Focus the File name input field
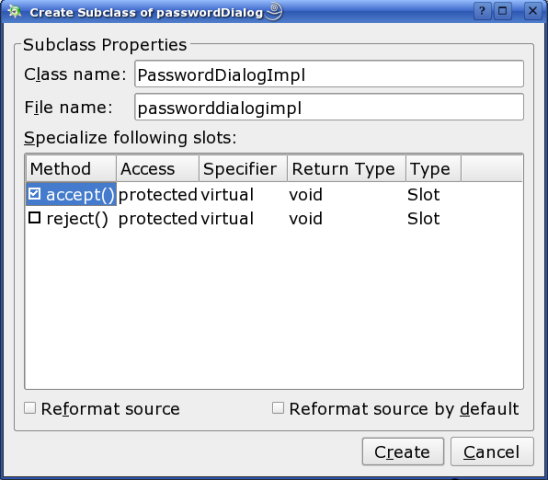Image resolution: width=548 pixels, height=480 pixels. coord(329,107)
